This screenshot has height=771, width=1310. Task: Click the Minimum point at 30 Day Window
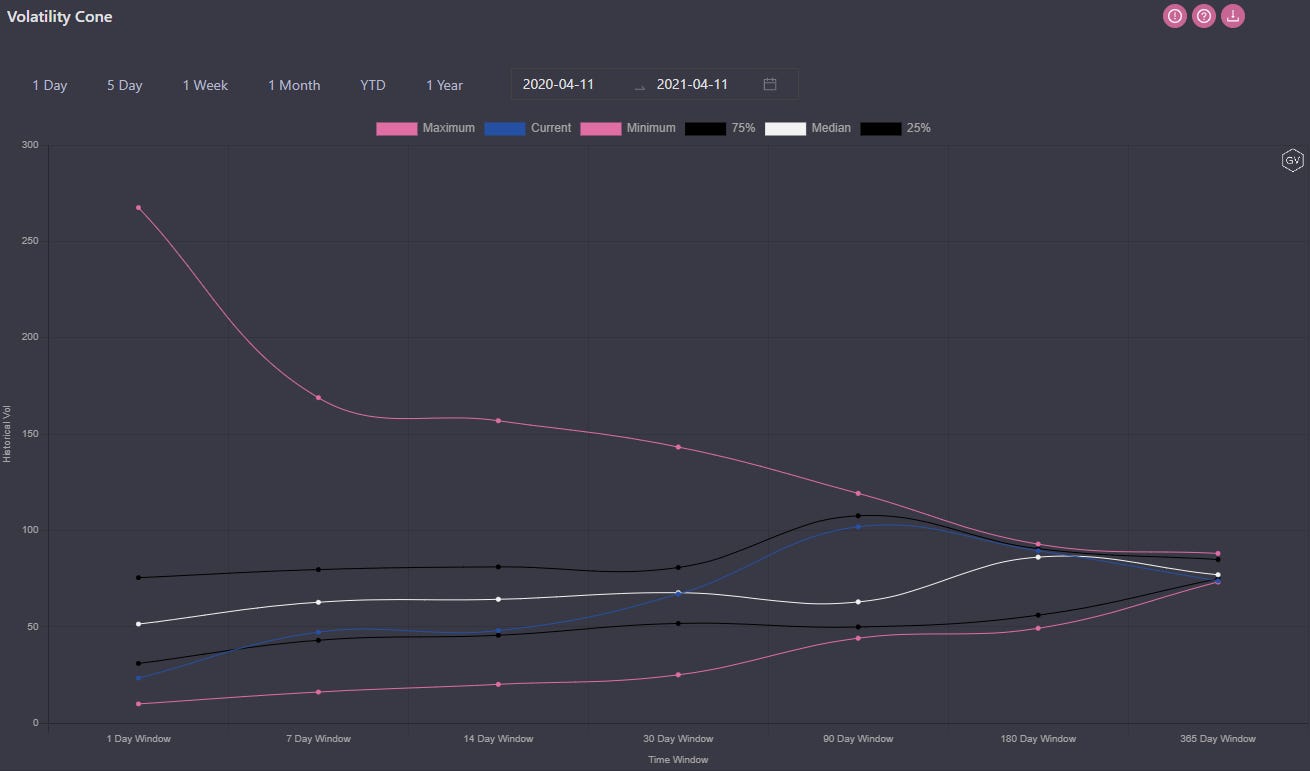click(x=678, y=675)
